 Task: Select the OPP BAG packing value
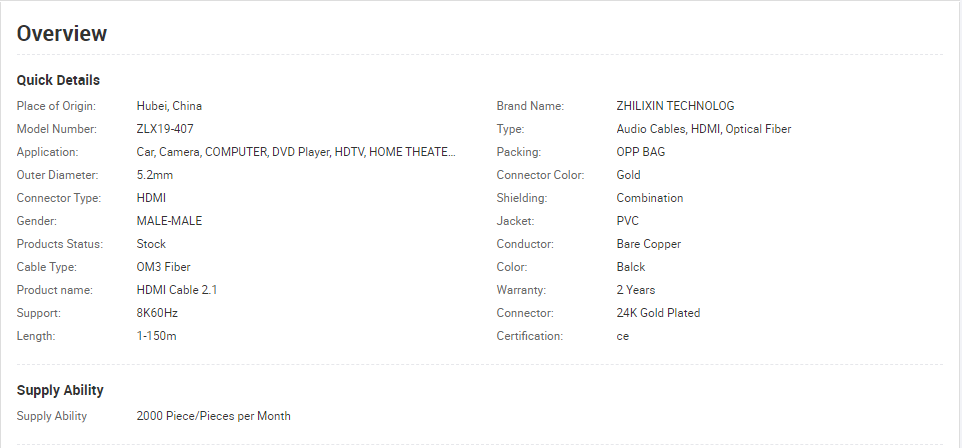click(641, 152)
